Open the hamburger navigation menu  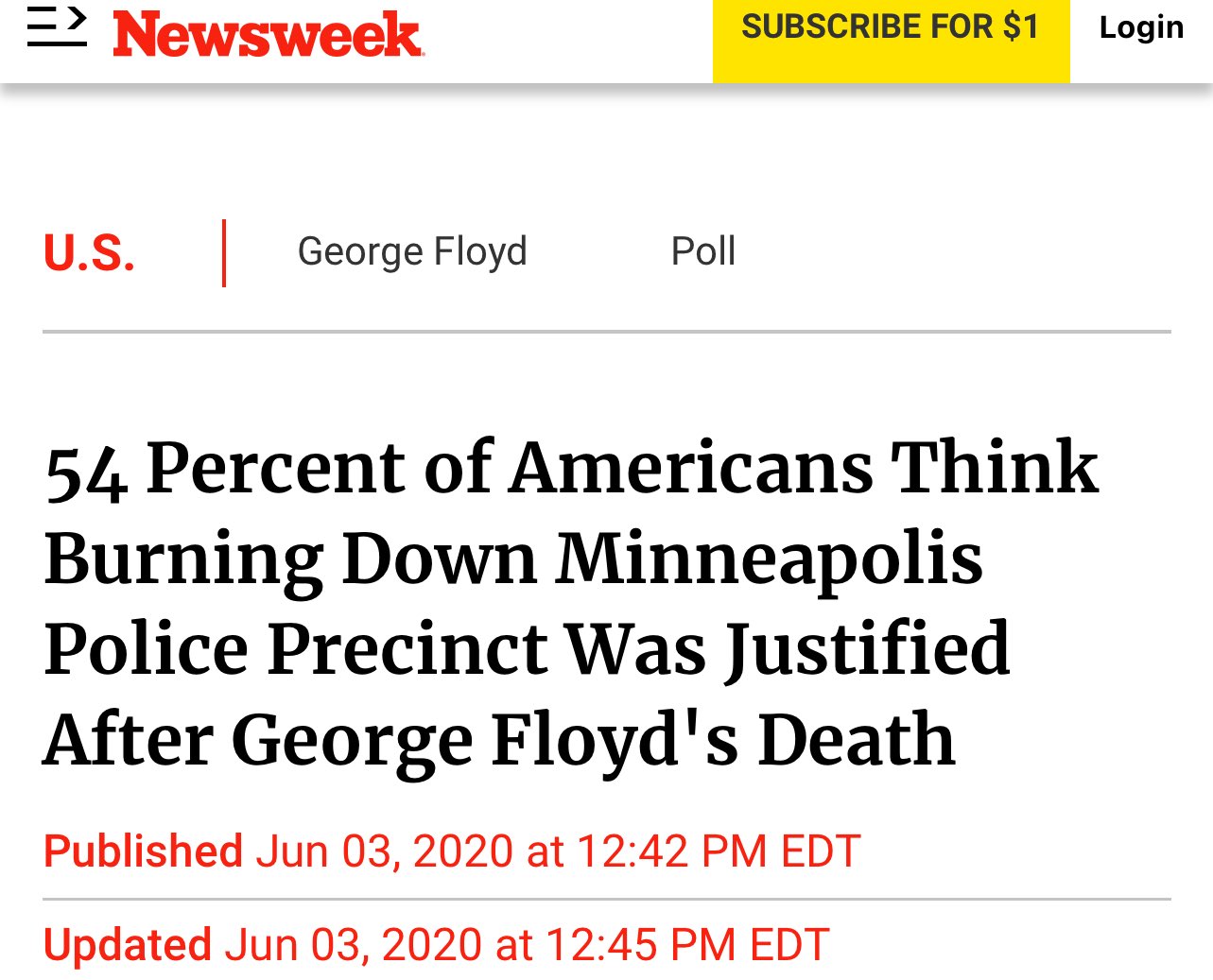[57, 27]
